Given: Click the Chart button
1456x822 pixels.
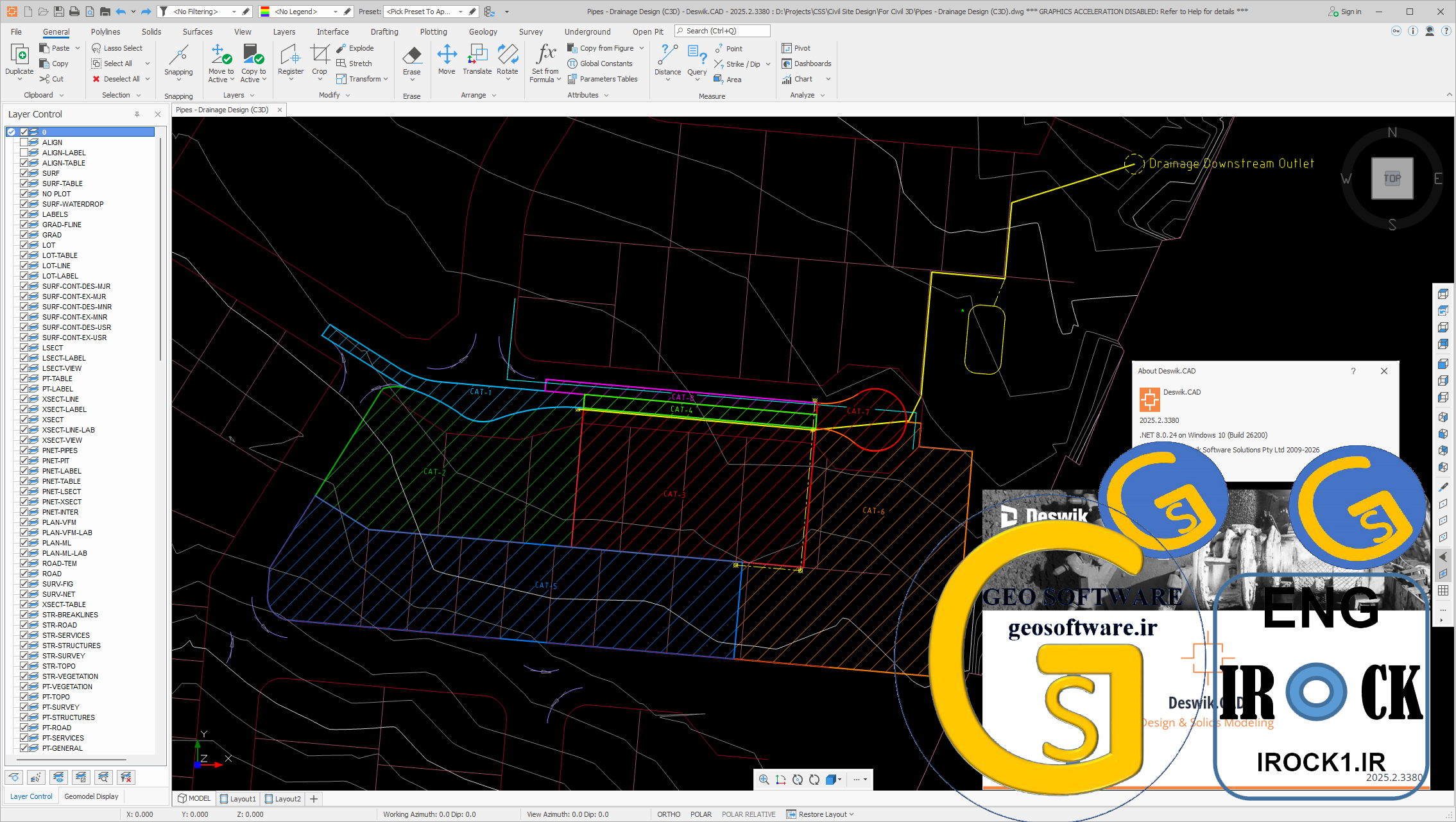Looking at the screenshot, I should coord(797,79).
